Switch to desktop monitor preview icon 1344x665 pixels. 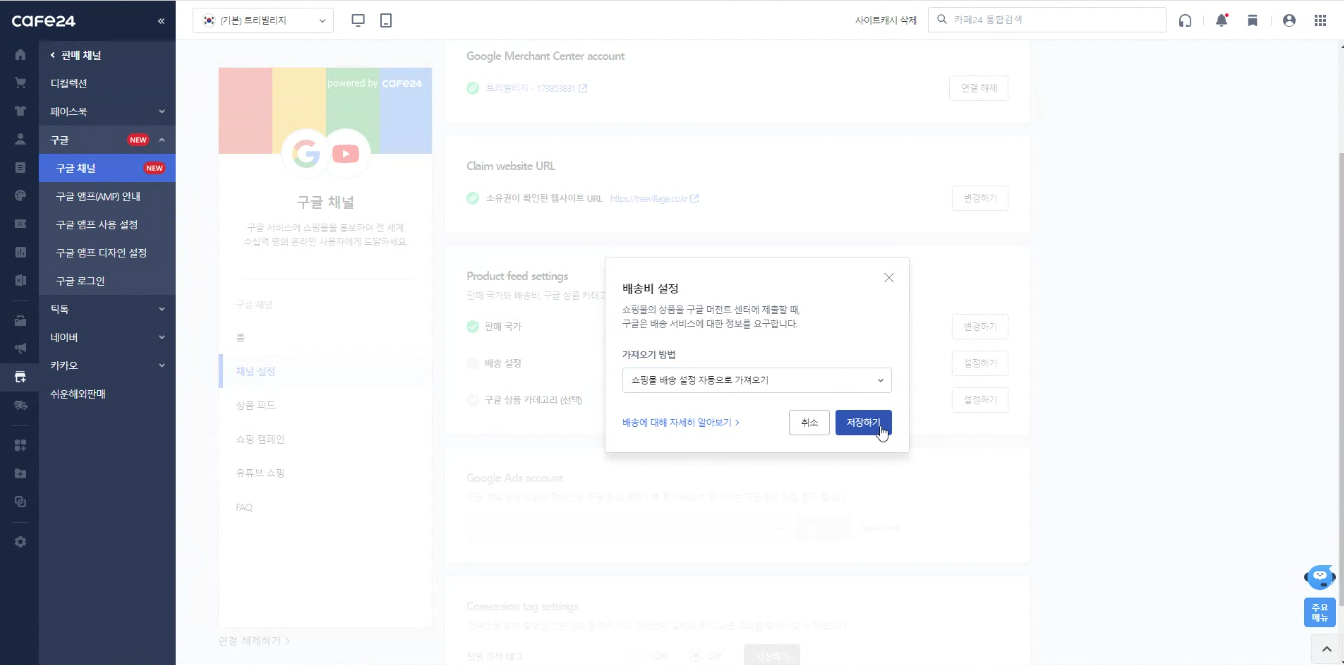pos(359,20)
